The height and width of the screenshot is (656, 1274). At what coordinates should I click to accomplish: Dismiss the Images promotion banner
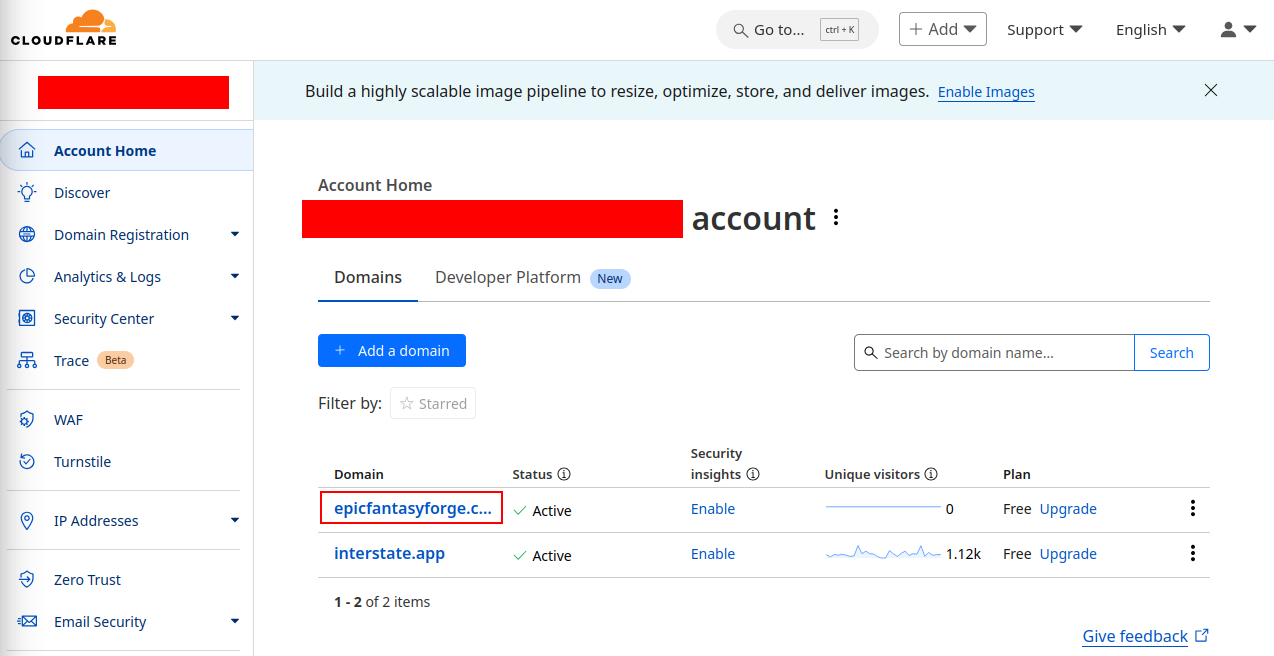pos(1211,90)
